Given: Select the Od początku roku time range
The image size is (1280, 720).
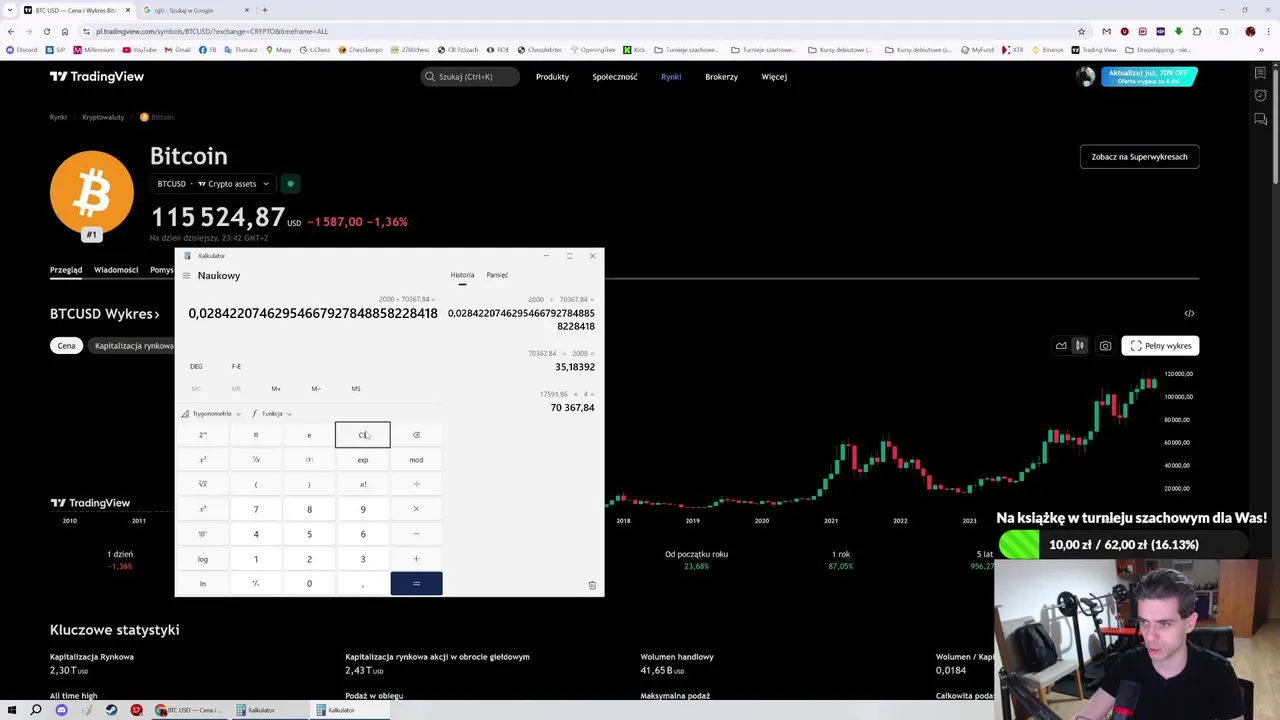Looking at the screenshot, I should pyautogui.click(x=696, y=560).
